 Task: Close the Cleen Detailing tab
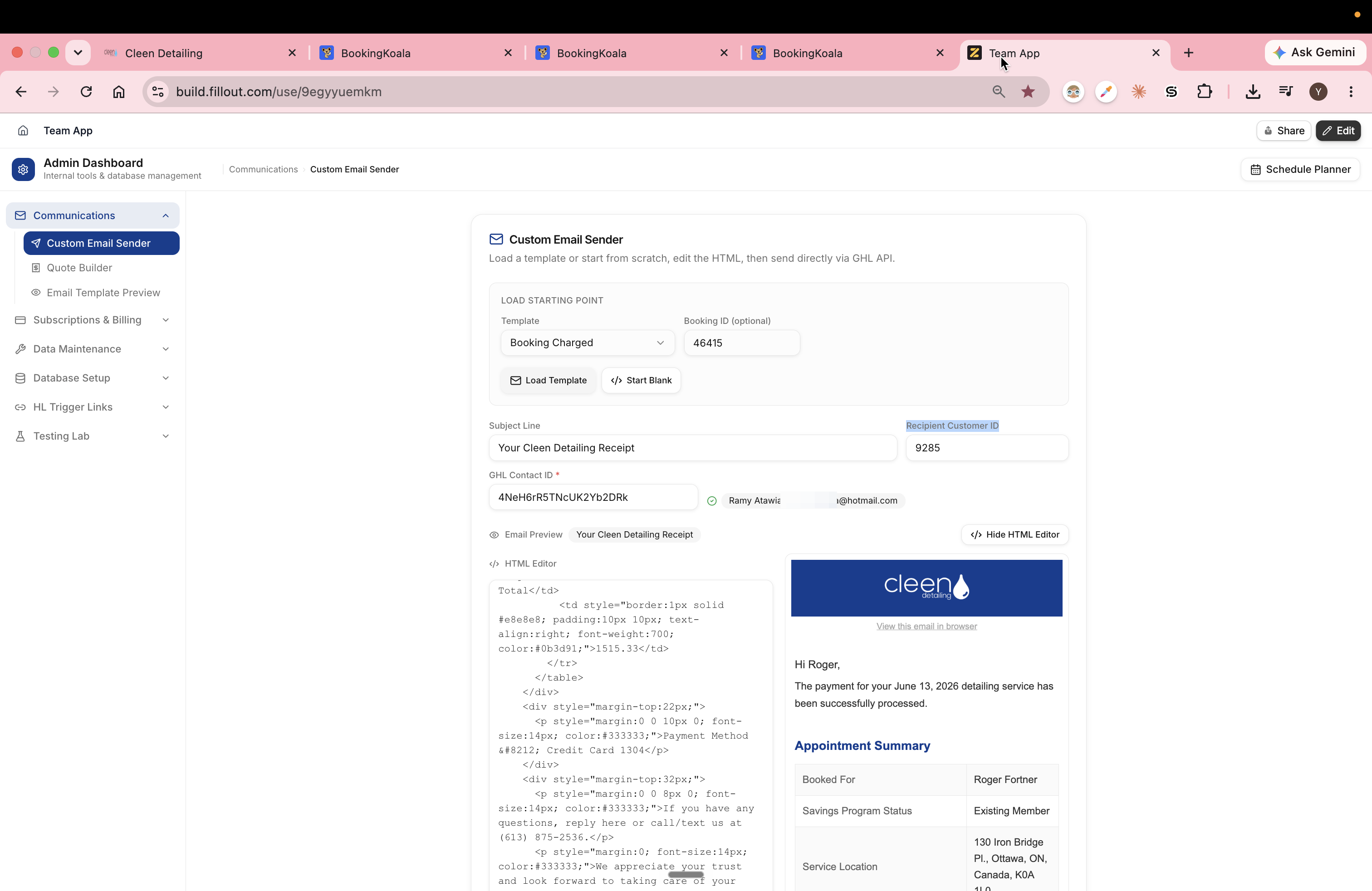[x=292, y=53]
